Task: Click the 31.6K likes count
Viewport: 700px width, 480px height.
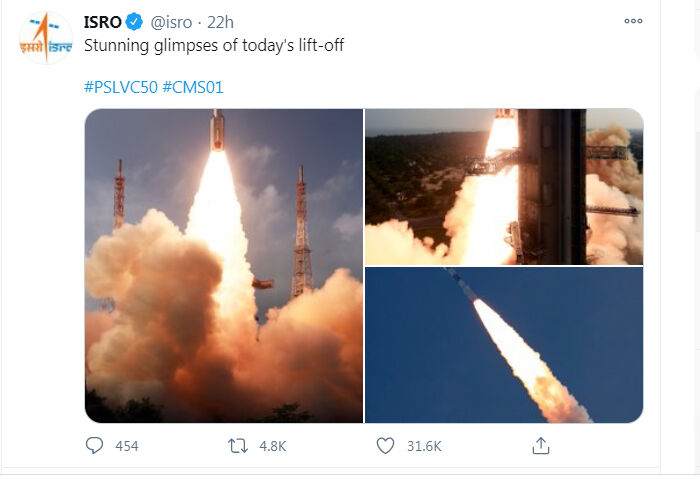Action: pyautogui.click(x=424, y=446)
